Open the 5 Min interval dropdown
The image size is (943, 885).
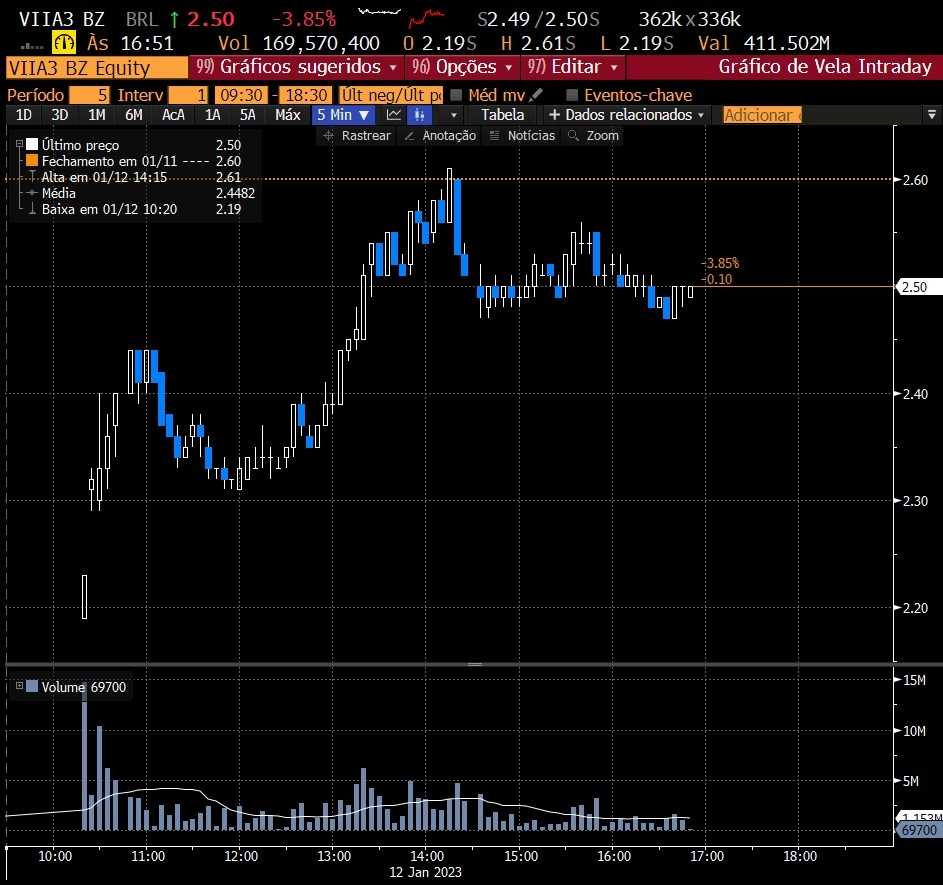(x=342, y=115)
